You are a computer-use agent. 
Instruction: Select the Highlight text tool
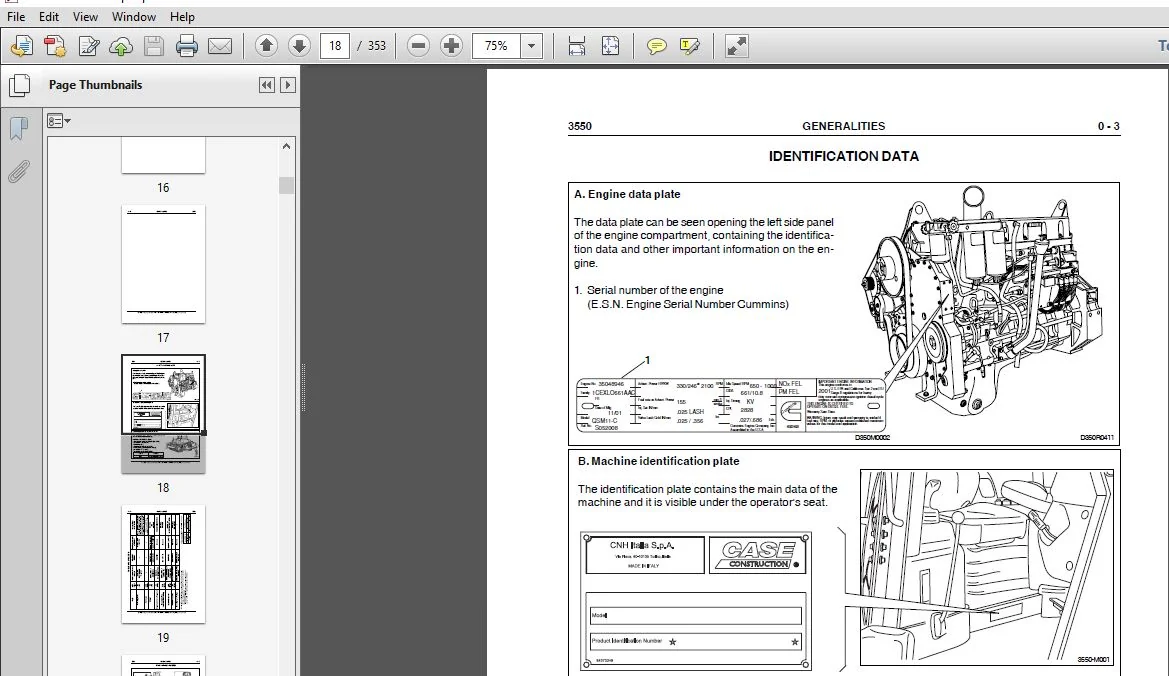690,46
